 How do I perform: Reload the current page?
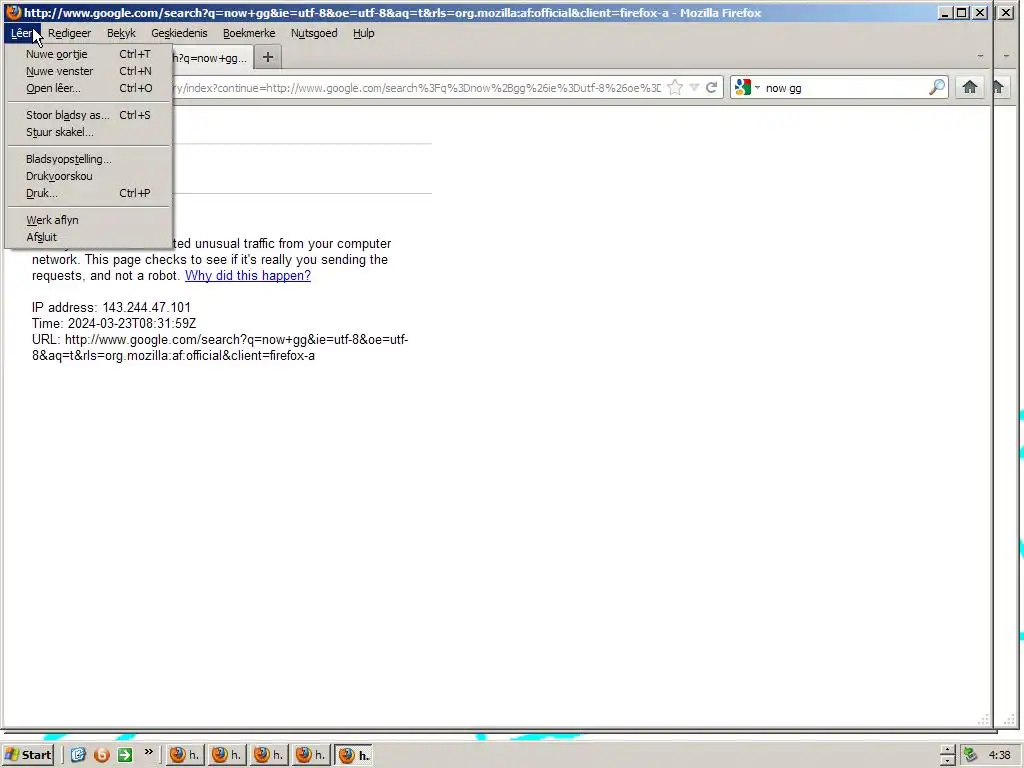[x=712, y=88]
